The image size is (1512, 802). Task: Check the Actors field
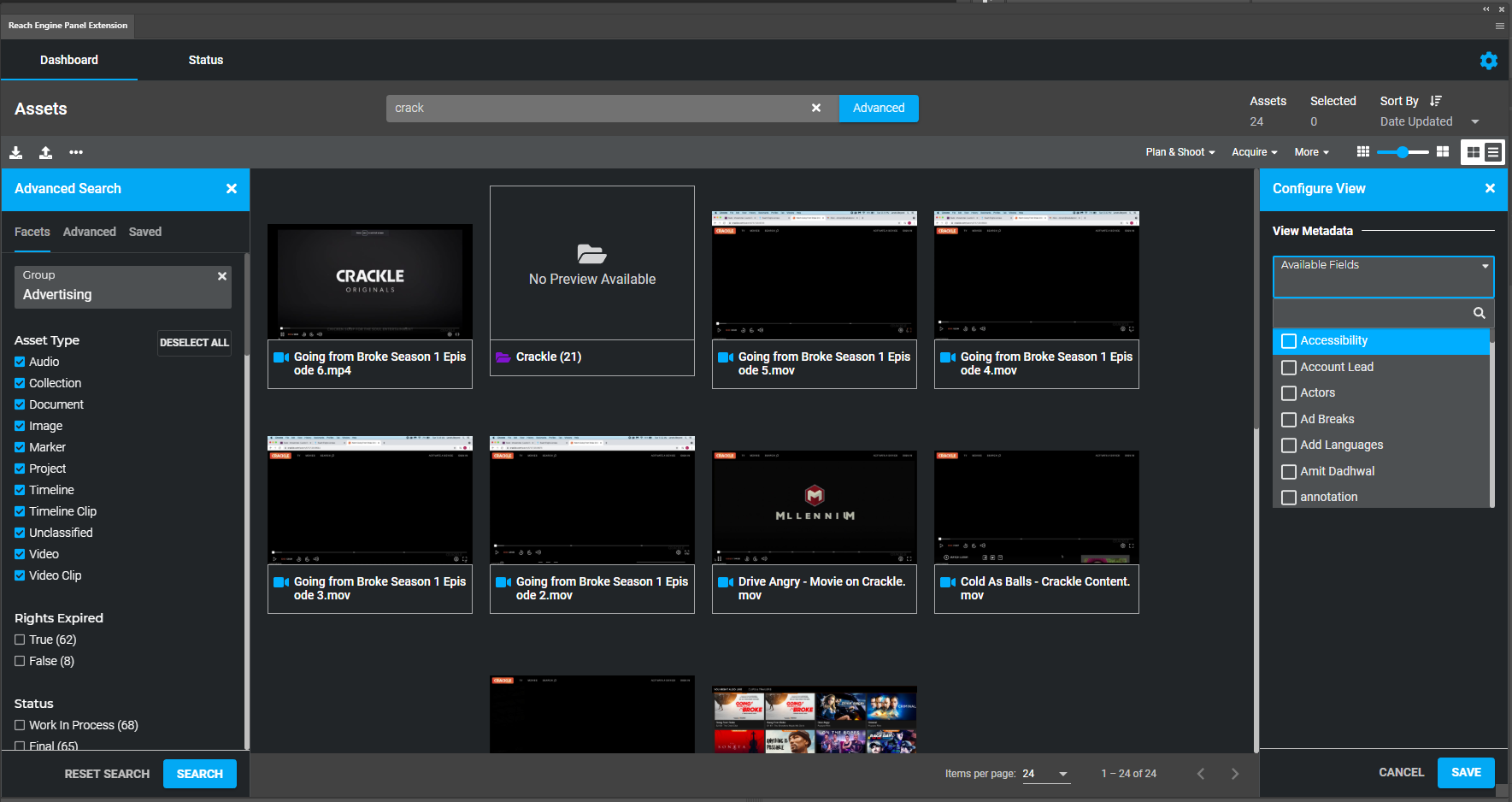click(1289, 393)
